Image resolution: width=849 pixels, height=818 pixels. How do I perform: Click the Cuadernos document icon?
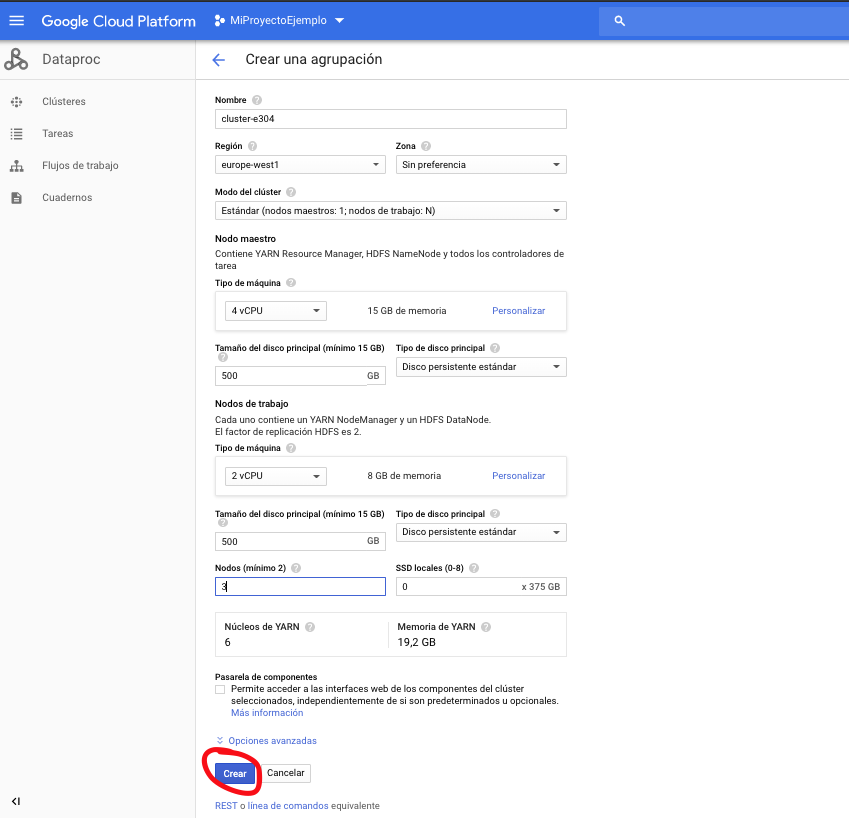click(17, 198)
